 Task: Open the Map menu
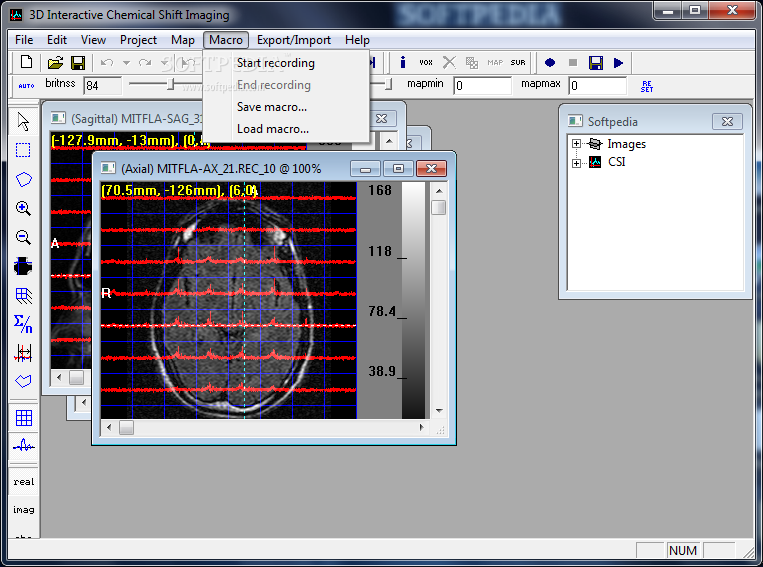182,40
